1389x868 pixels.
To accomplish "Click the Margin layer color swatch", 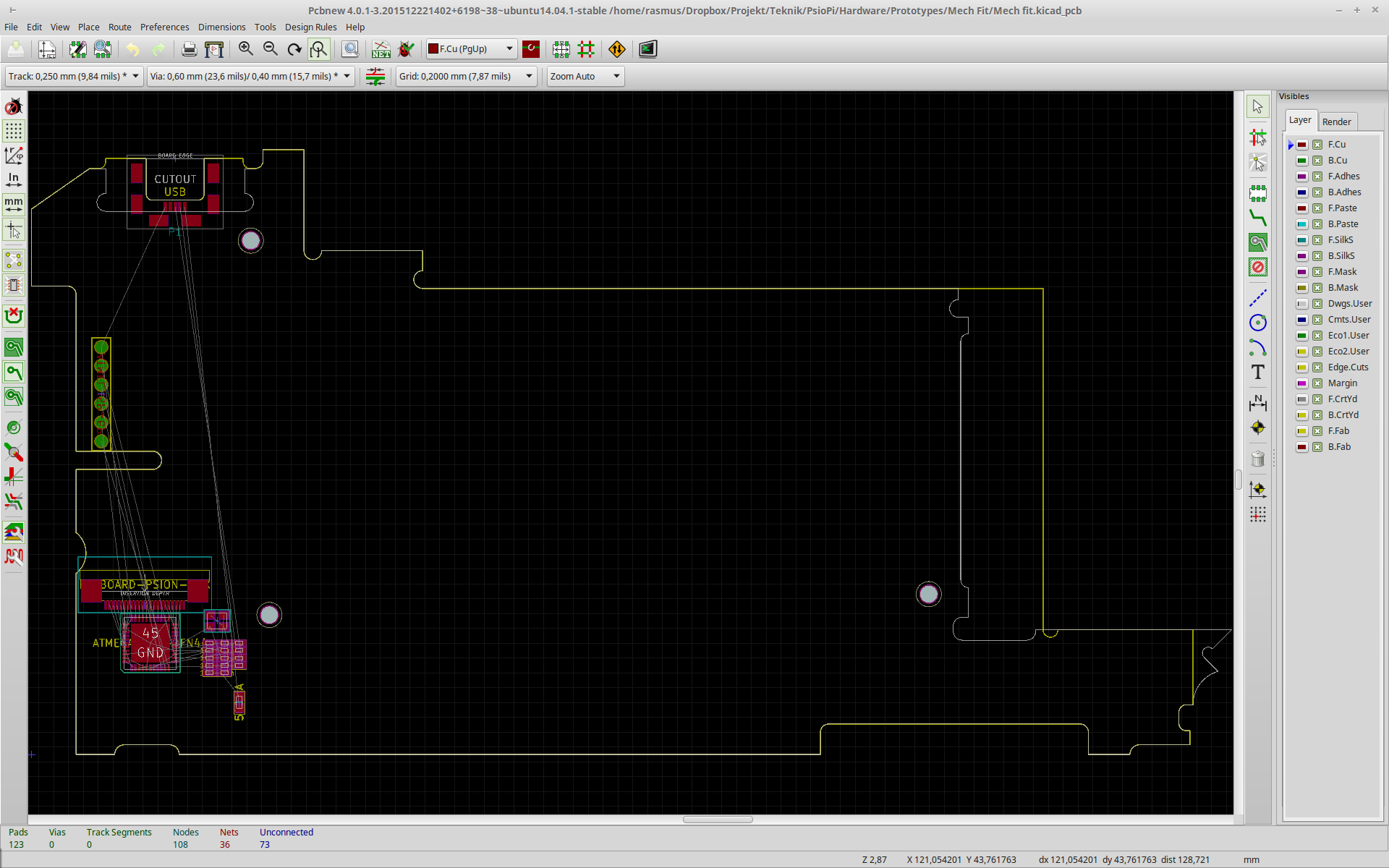I will tap(1301, 383).
